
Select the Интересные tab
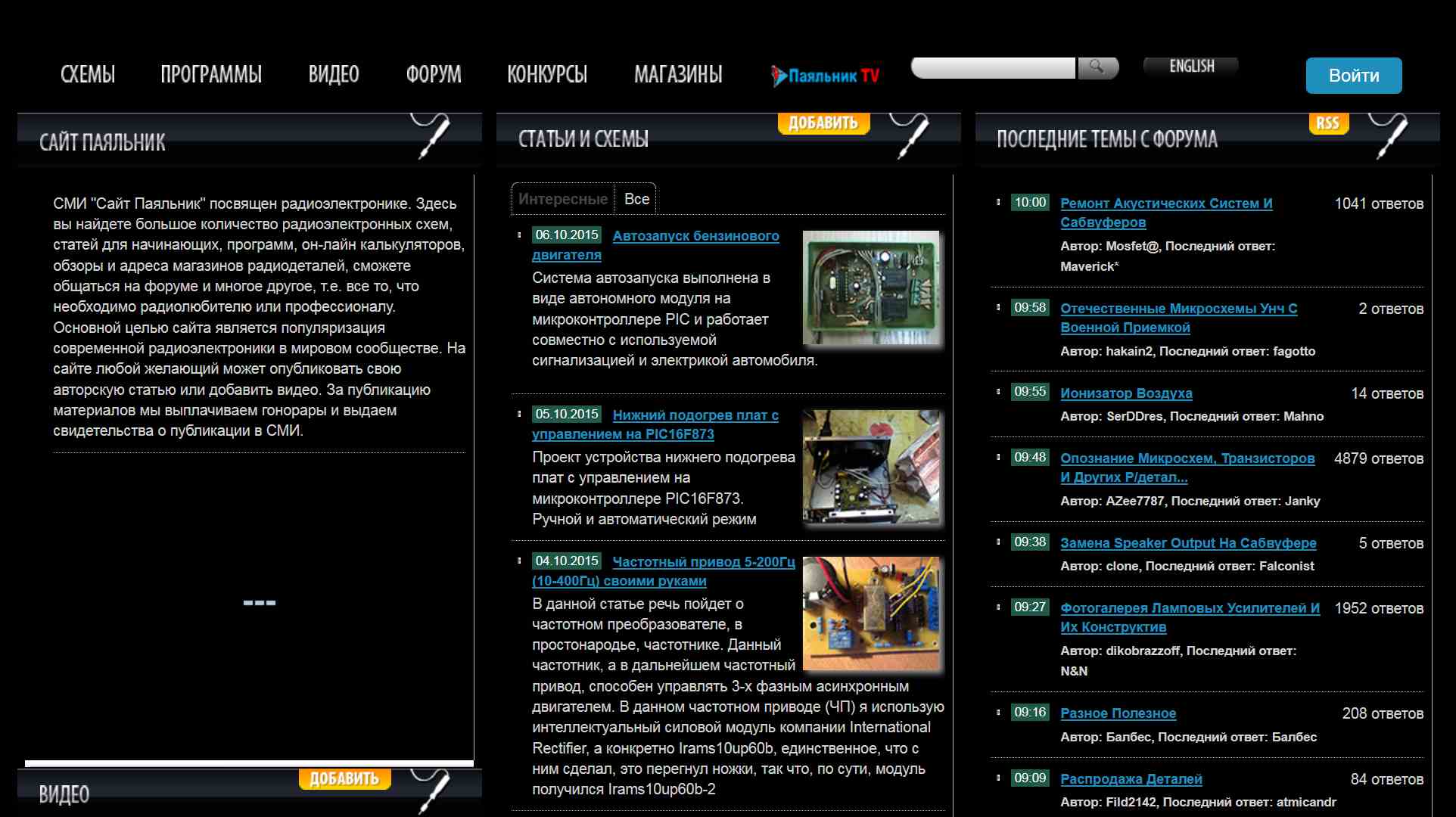[x=563, y=198]
